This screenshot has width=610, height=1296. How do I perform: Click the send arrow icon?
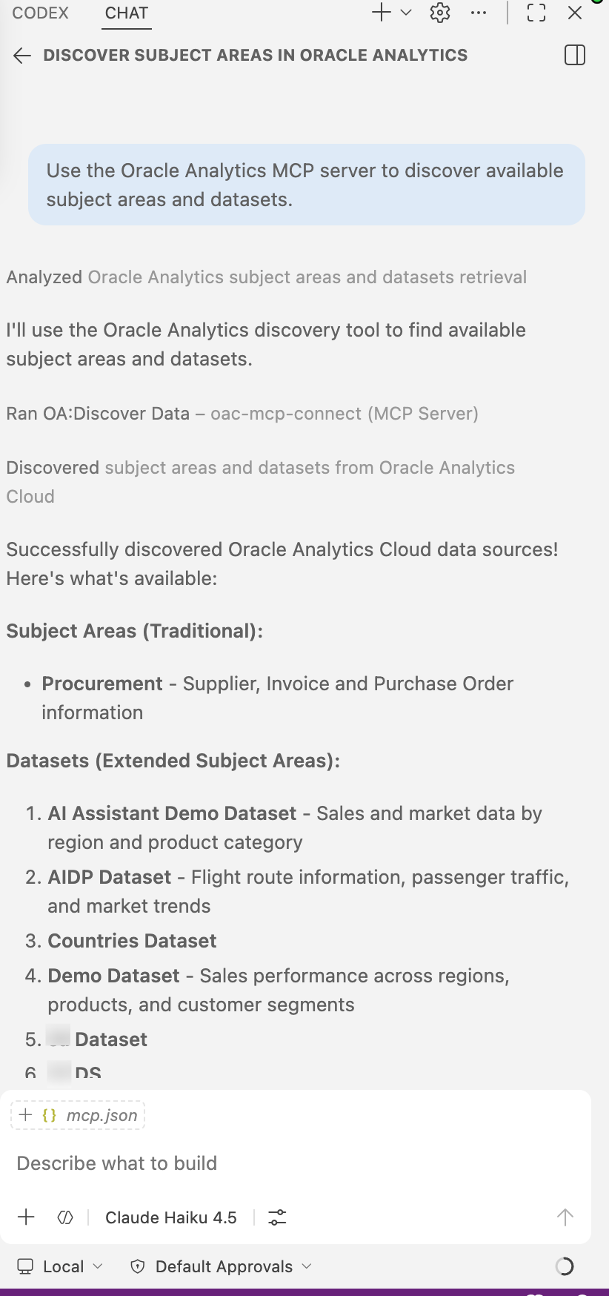[x=565, y=1217]
